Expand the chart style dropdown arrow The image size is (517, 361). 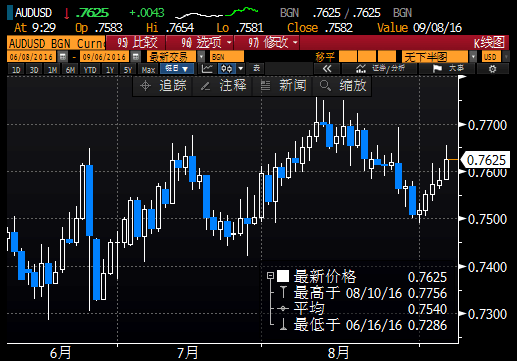click(x=241, y=69)
